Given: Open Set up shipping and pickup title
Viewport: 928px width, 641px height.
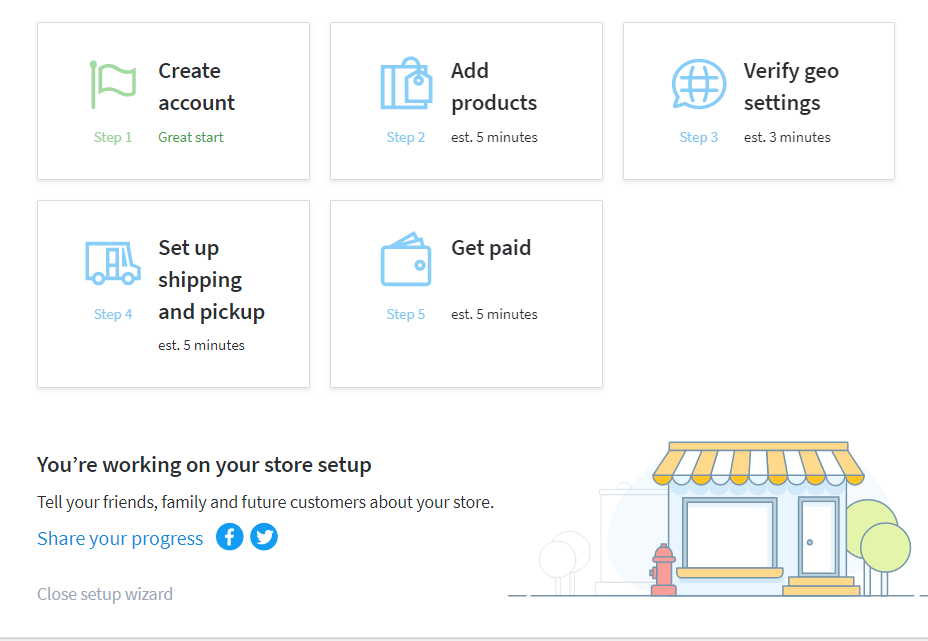Looking at the screenshot, I should [211, 279].
